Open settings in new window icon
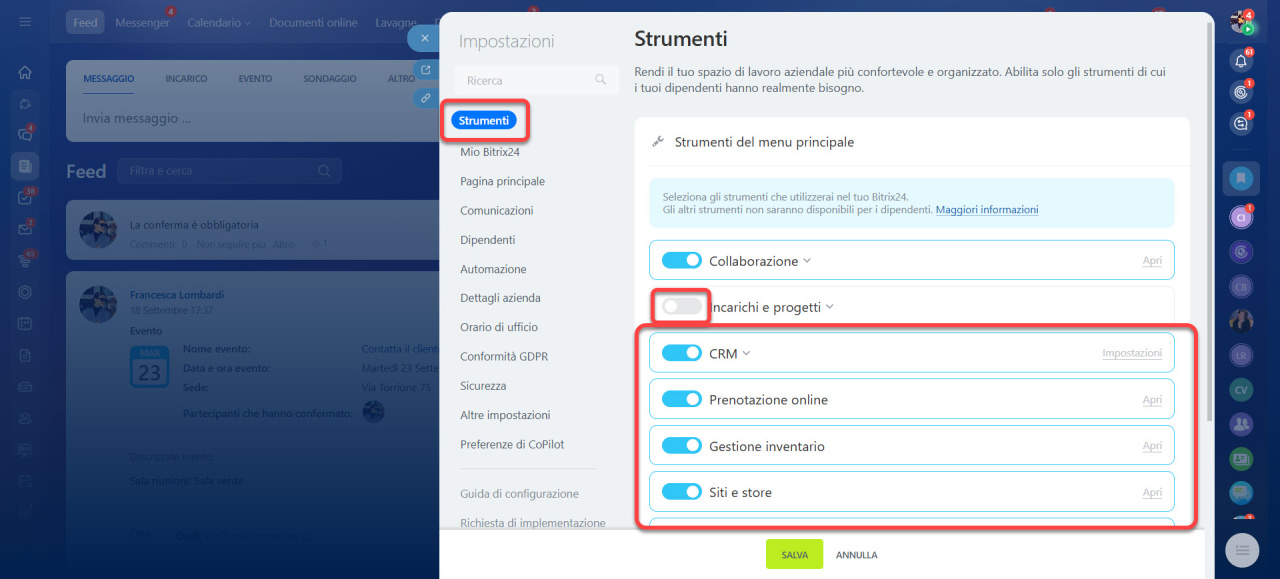Viewport: 1280px width, 579px height. (x=426, y=70)
